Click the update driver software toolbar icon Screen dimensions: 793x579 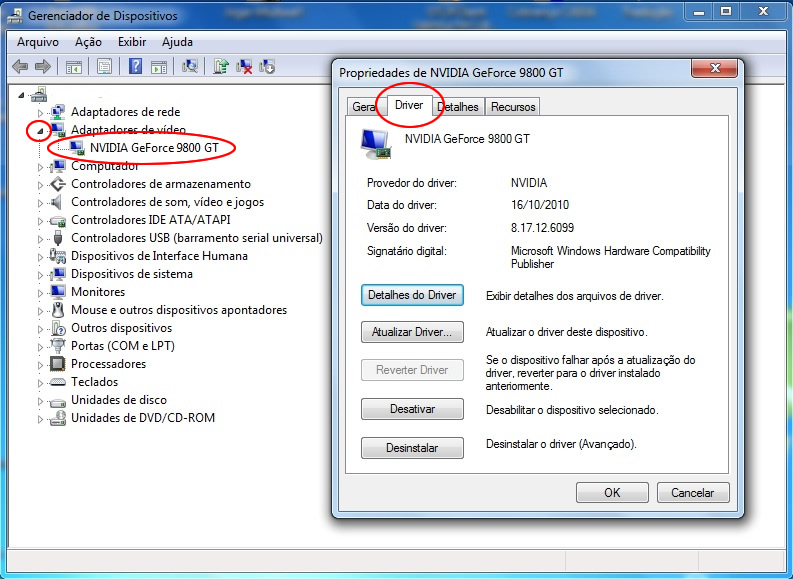[x=221, y=67]
